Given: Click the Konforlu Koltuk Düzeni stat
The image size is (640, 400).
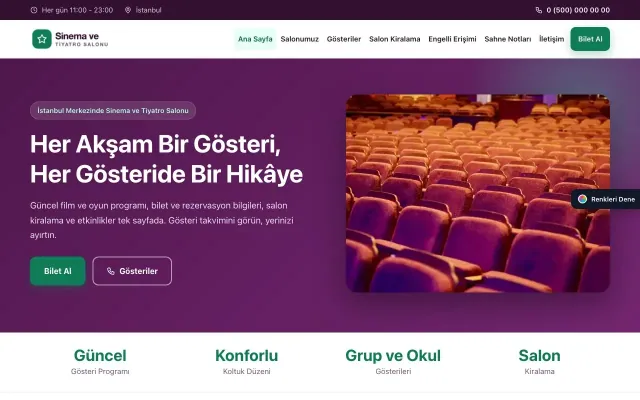Looking at the screenshot, I should click(x=247, y=362).
